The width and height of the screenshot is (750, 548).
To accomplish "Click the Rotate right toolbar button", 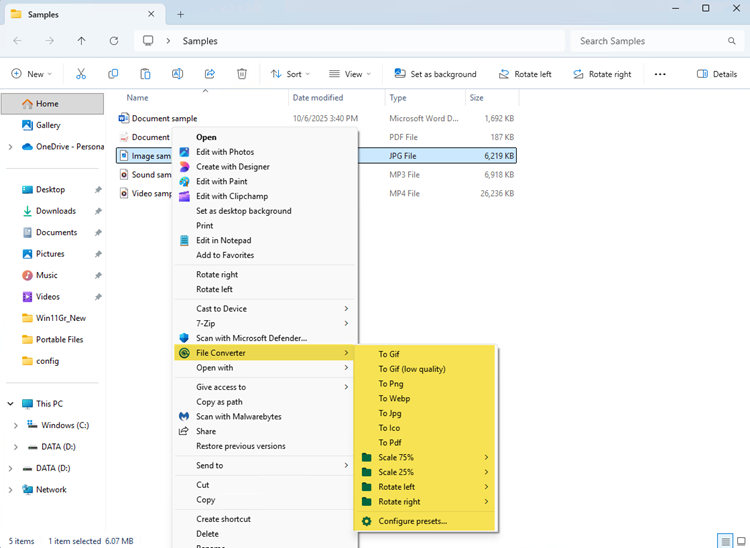I will click(x=601, y=74).
